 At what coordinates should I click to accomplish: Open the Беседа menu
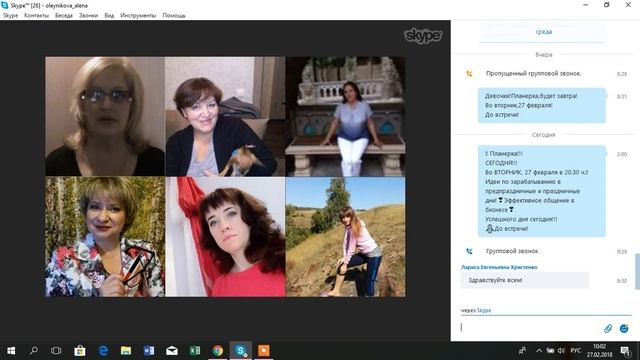pyautogui.click(x=64, y=16)
